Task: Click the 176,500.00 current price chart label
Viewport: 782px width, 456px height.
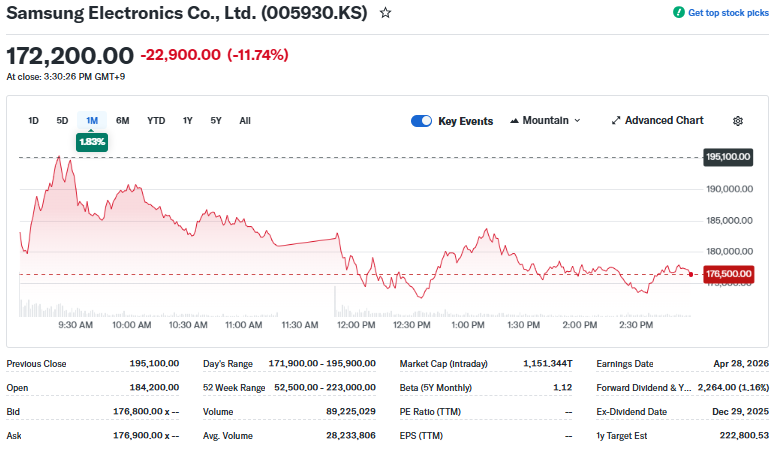Action: click(728, 274)
